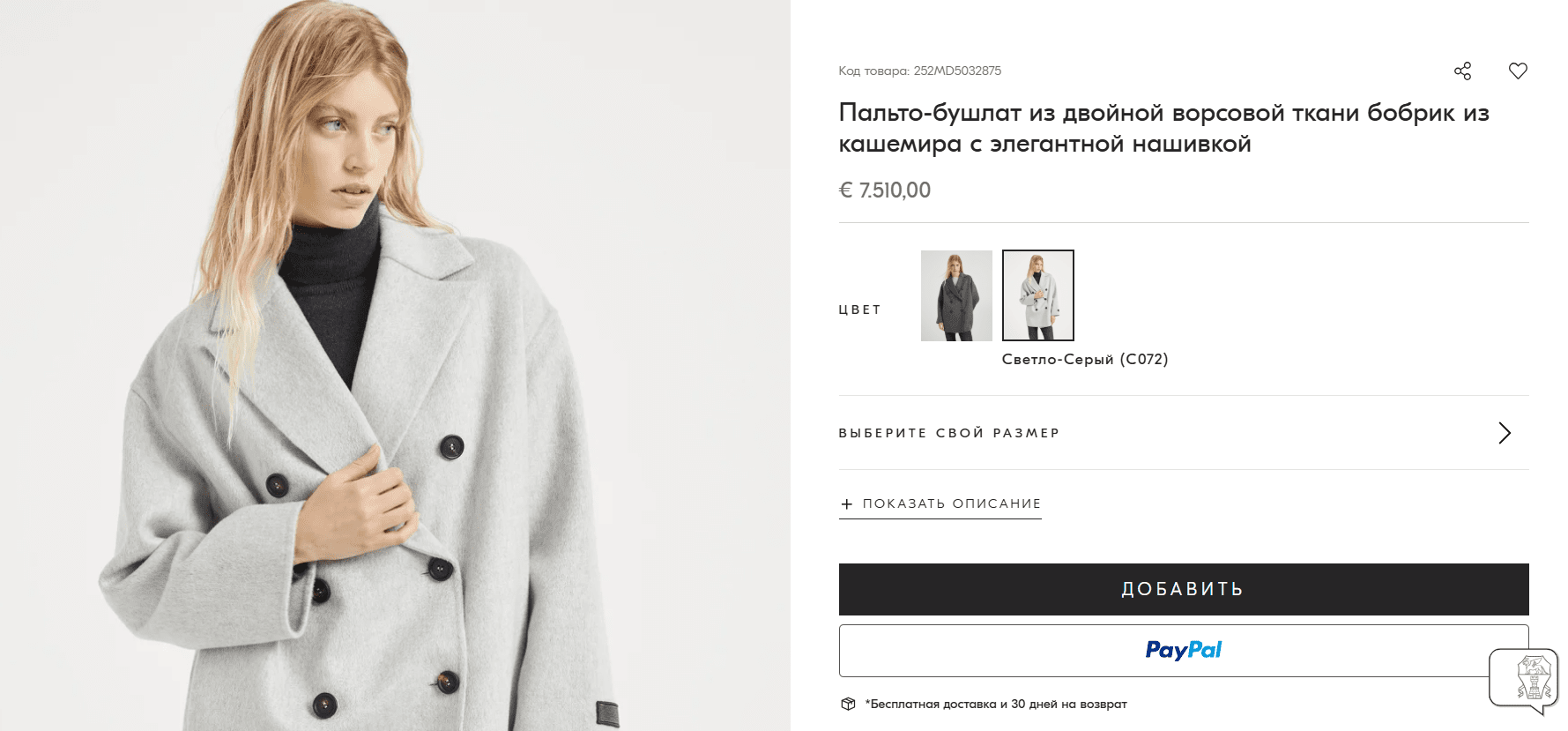The height and width of the screenshot is (731, 1568).
Task: Click the right chevron on the size row
Action: (1505, 433)
